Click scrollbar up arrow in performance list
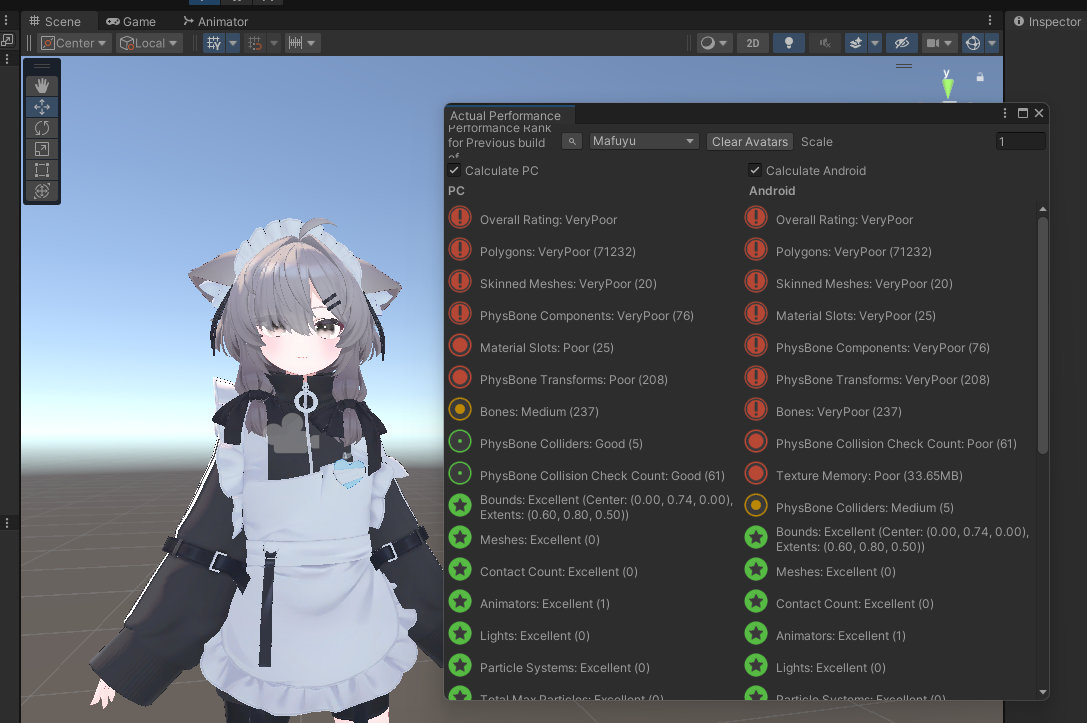 pyautogui.click(x=1043, y=209)
